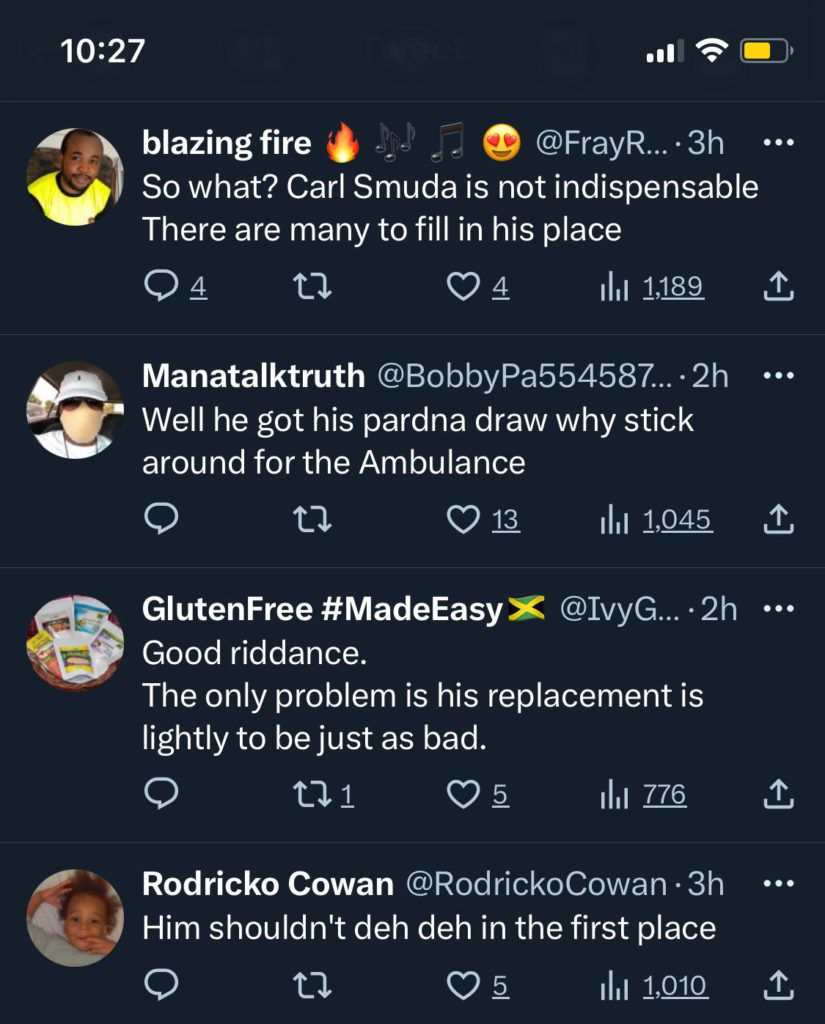Open blazing fire's avatar
The image size is (825, 1024).
[x=75, y=177]
